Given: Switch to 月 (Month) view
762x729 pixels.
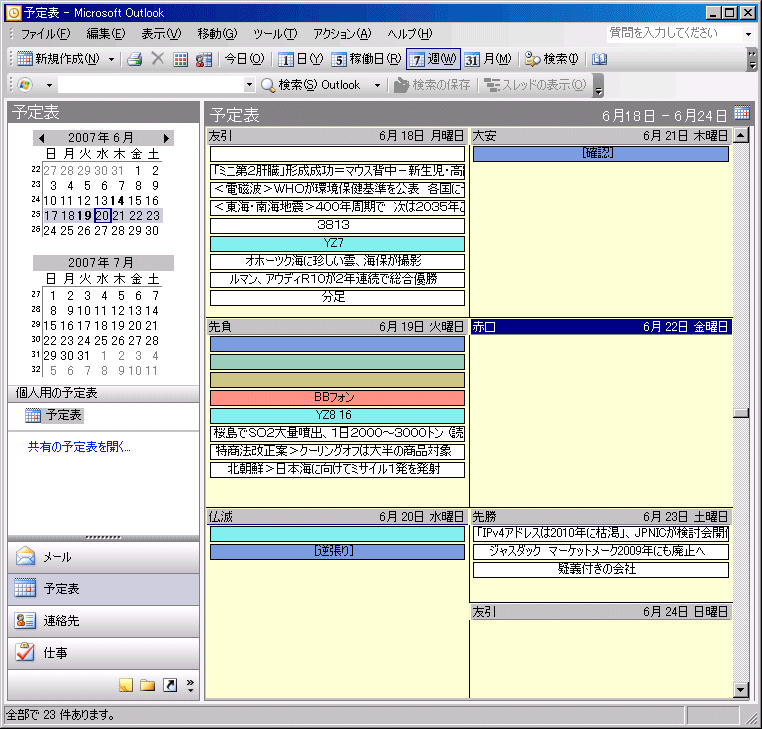Looking at the screenshot, I should point(487,59).
